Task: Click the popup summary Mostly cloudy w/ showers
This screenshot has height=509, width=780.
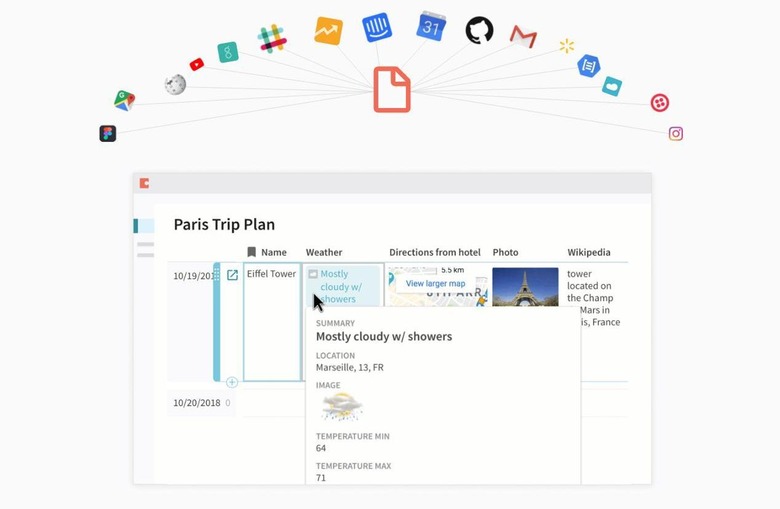Action: point(384,336)
